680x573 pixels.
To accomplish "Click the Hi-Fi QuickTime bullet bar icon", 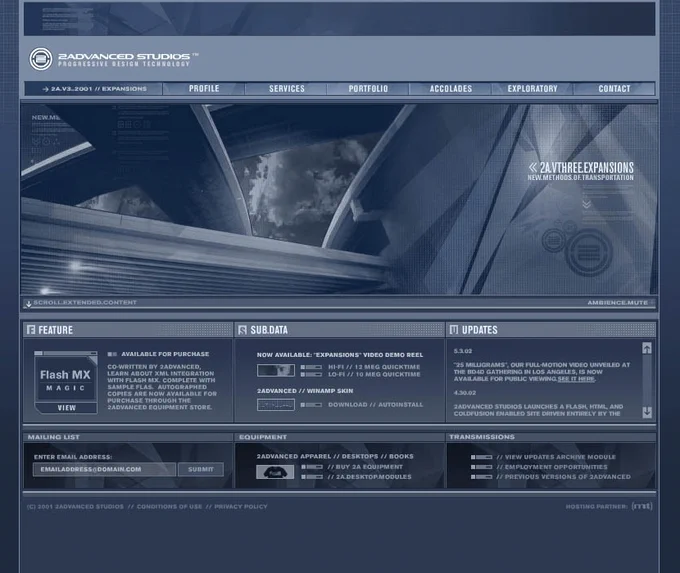I will pos(311,367).
